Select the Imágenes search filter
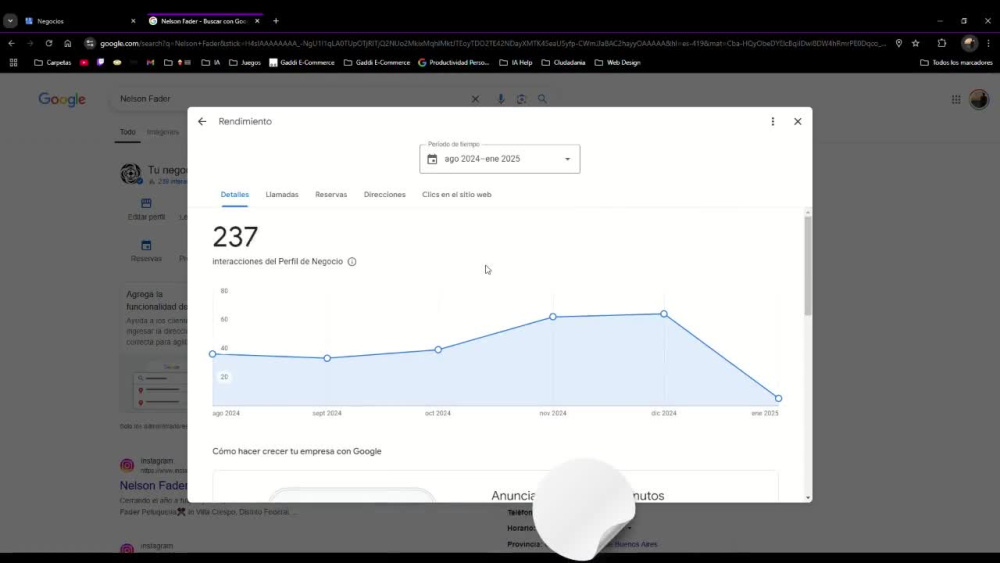 point(163,132)
